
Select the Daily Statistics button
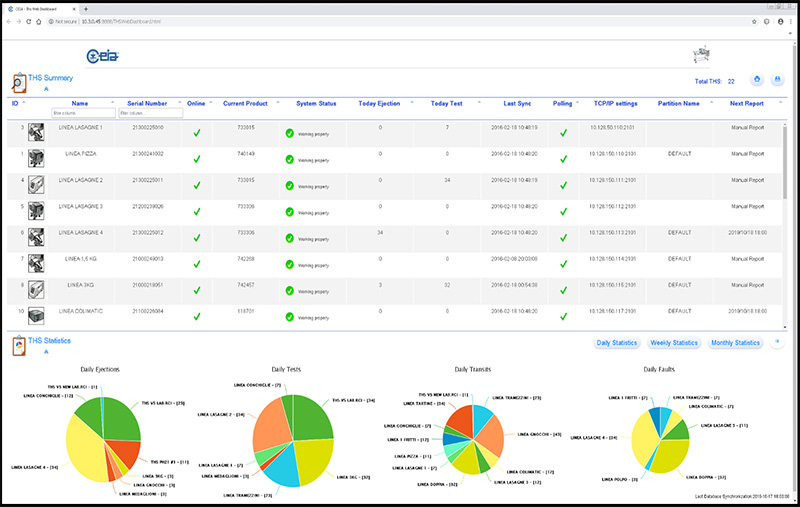[617, 343]
